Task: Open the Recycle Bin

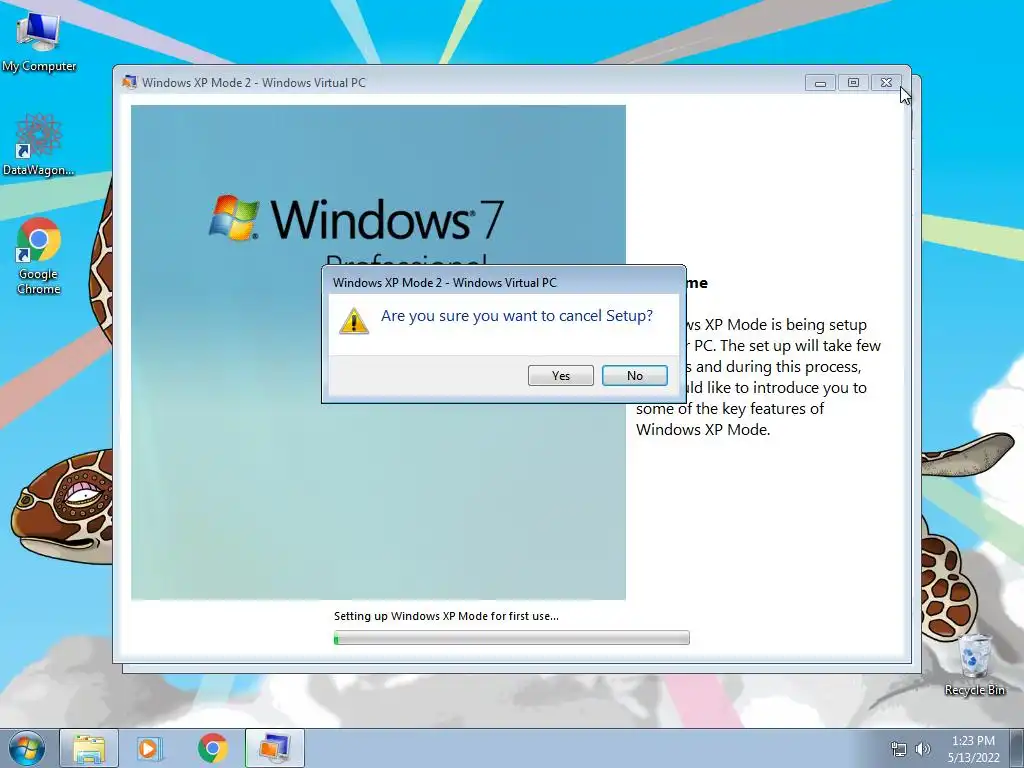Action: 974,665
